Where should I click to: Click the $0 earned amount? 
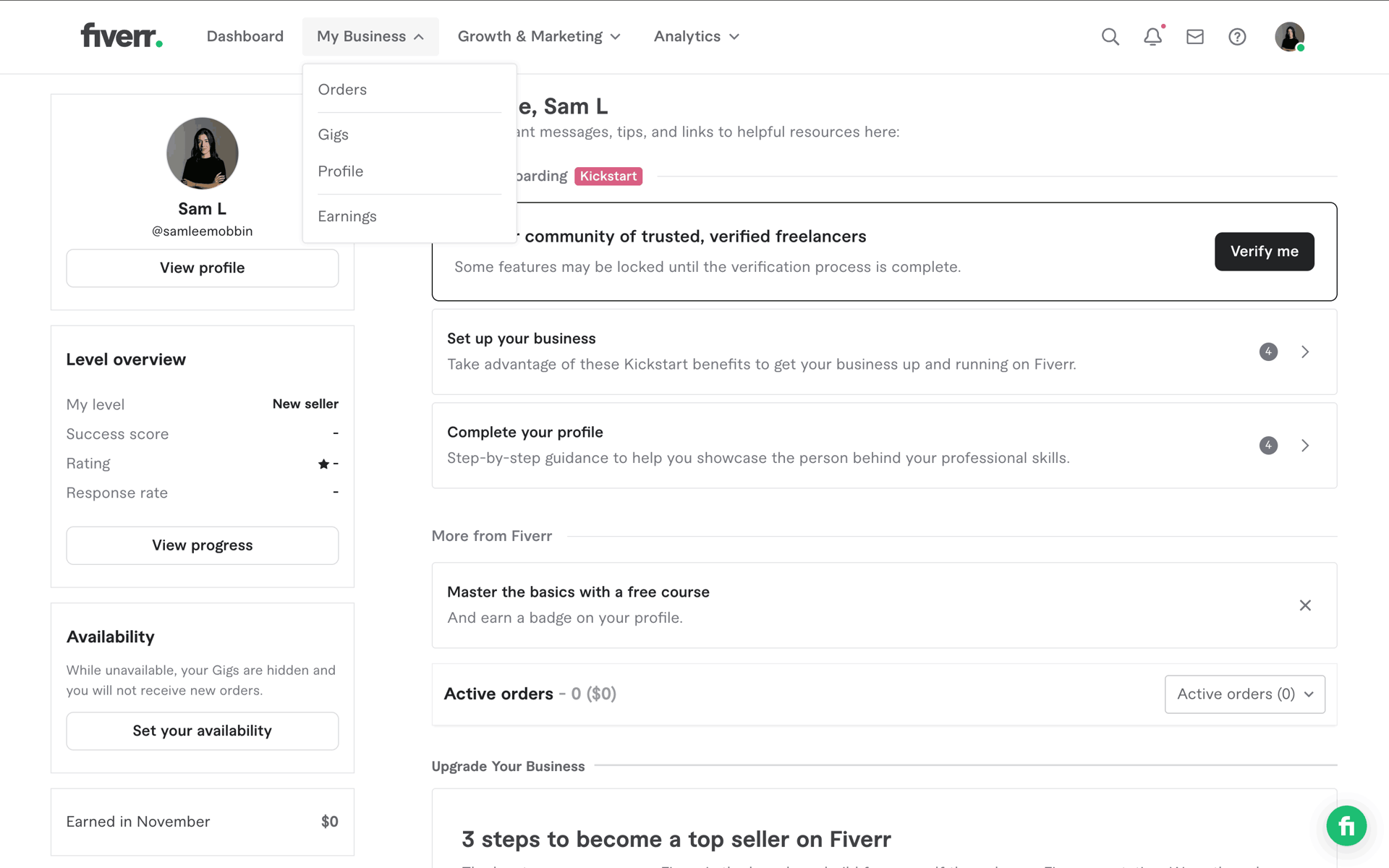[329, 822]
